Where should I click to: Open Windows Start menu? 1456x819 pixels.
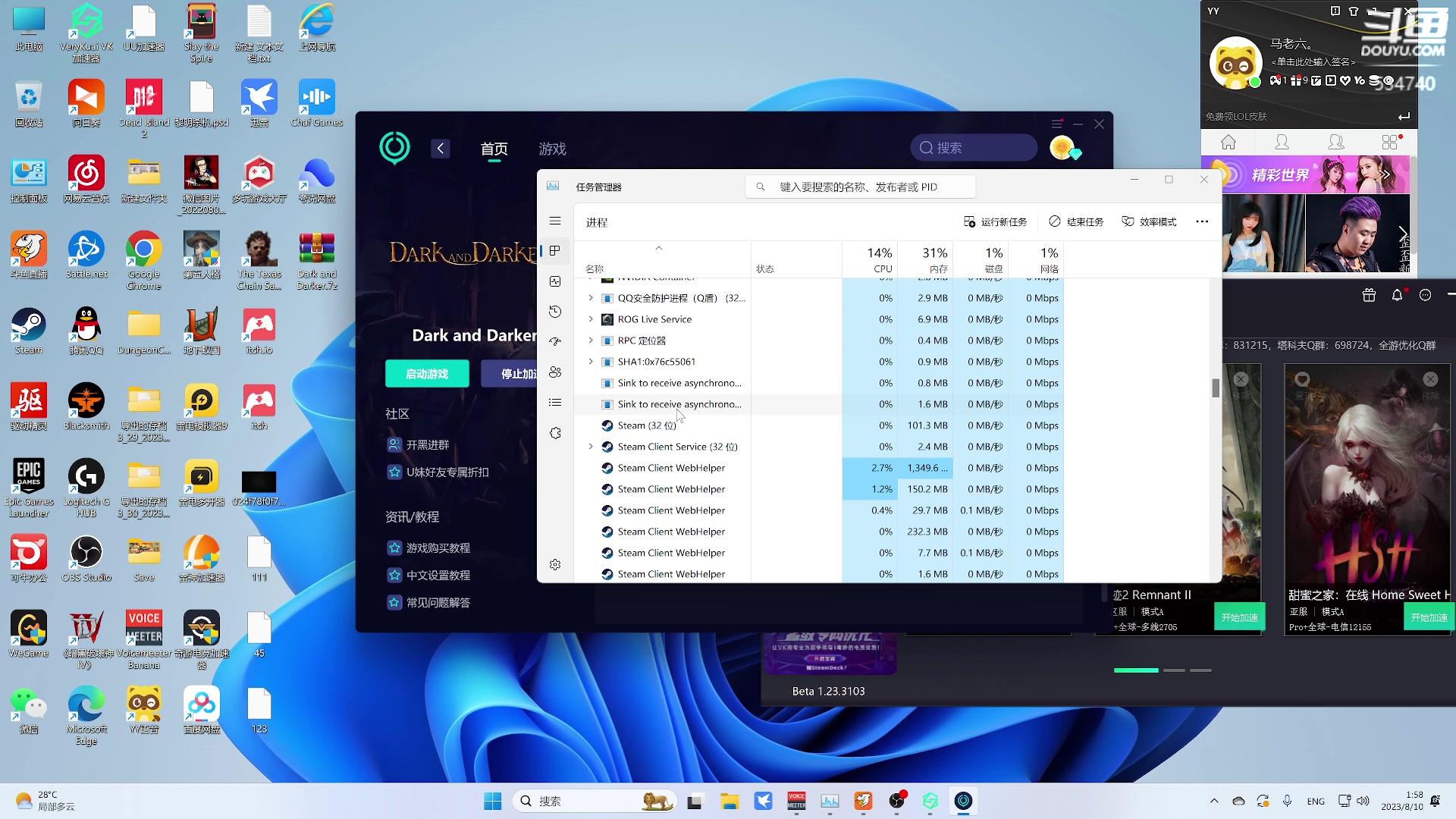(x=493, y=802)
